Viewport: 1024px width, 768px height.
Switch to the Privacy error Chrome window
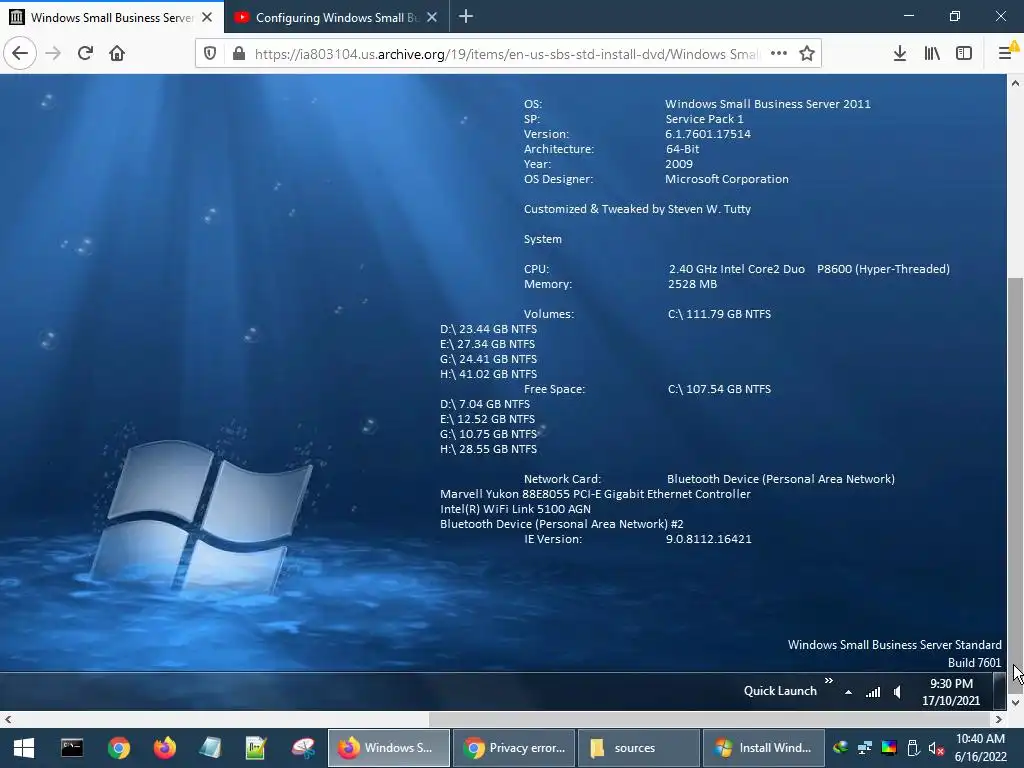(514, 748)
